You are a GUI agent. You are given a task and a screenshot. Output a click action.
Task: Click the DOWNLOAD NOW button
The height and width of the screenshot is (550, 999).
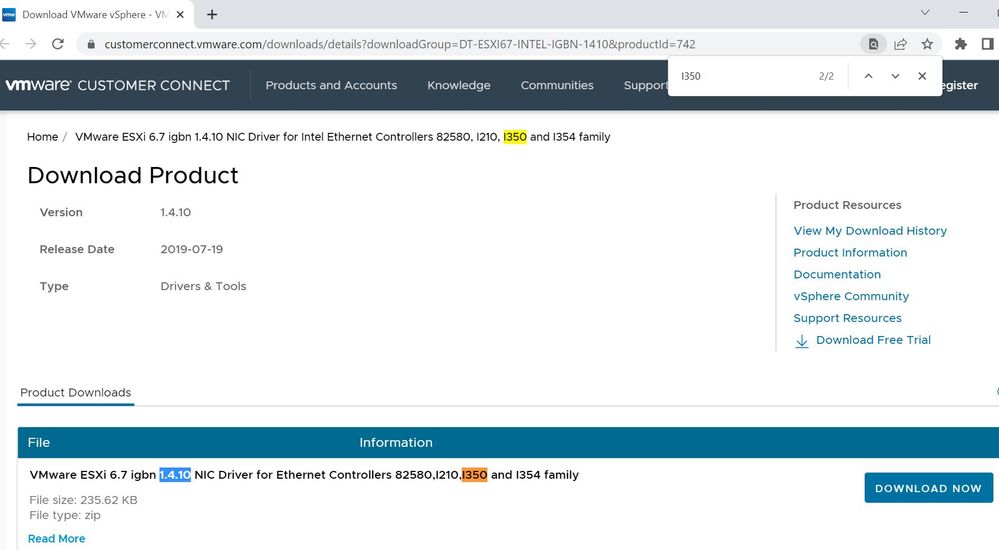pyautogui.click(x=928, y=488)
